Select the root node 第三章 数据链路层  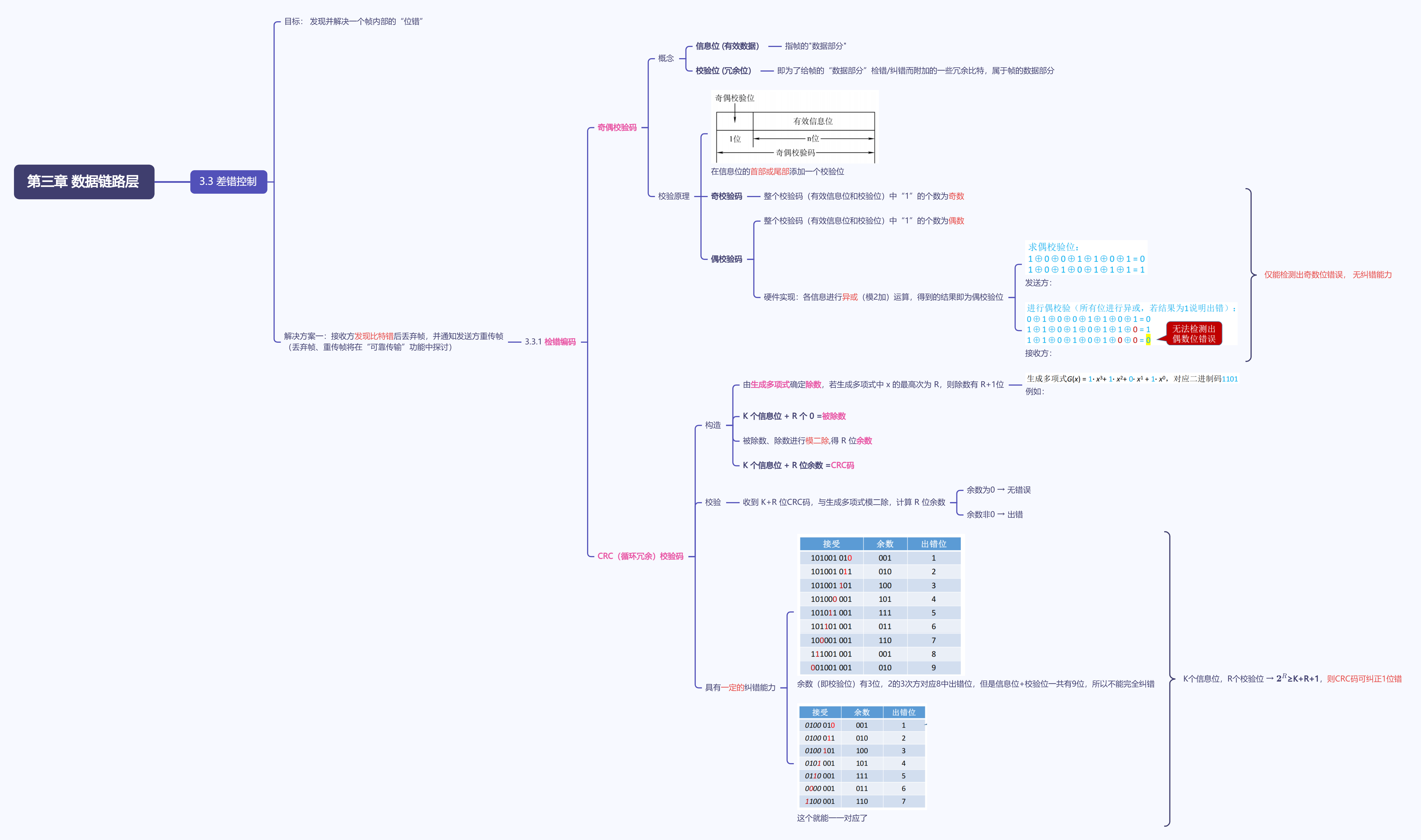tap(84, 182)
